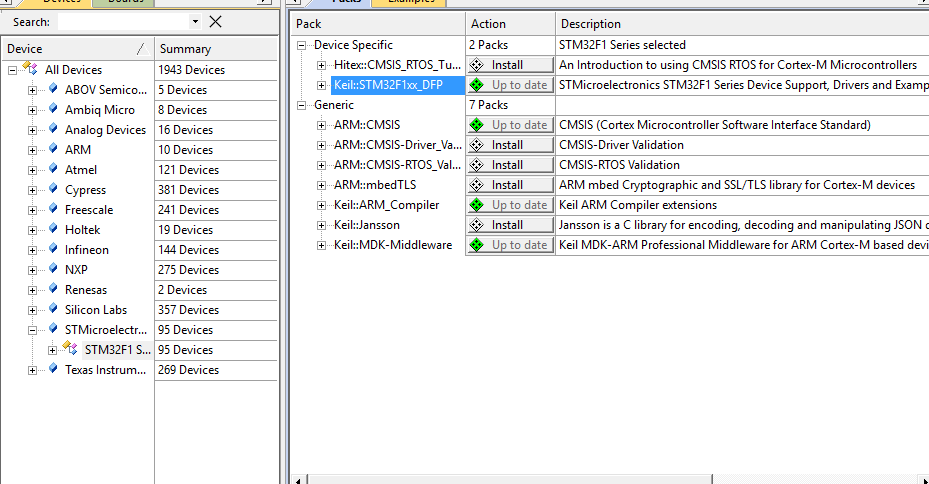Click the Action column header
Image resolution: width=929 pixels, height=484 pixels.
(x=511, y=24)
